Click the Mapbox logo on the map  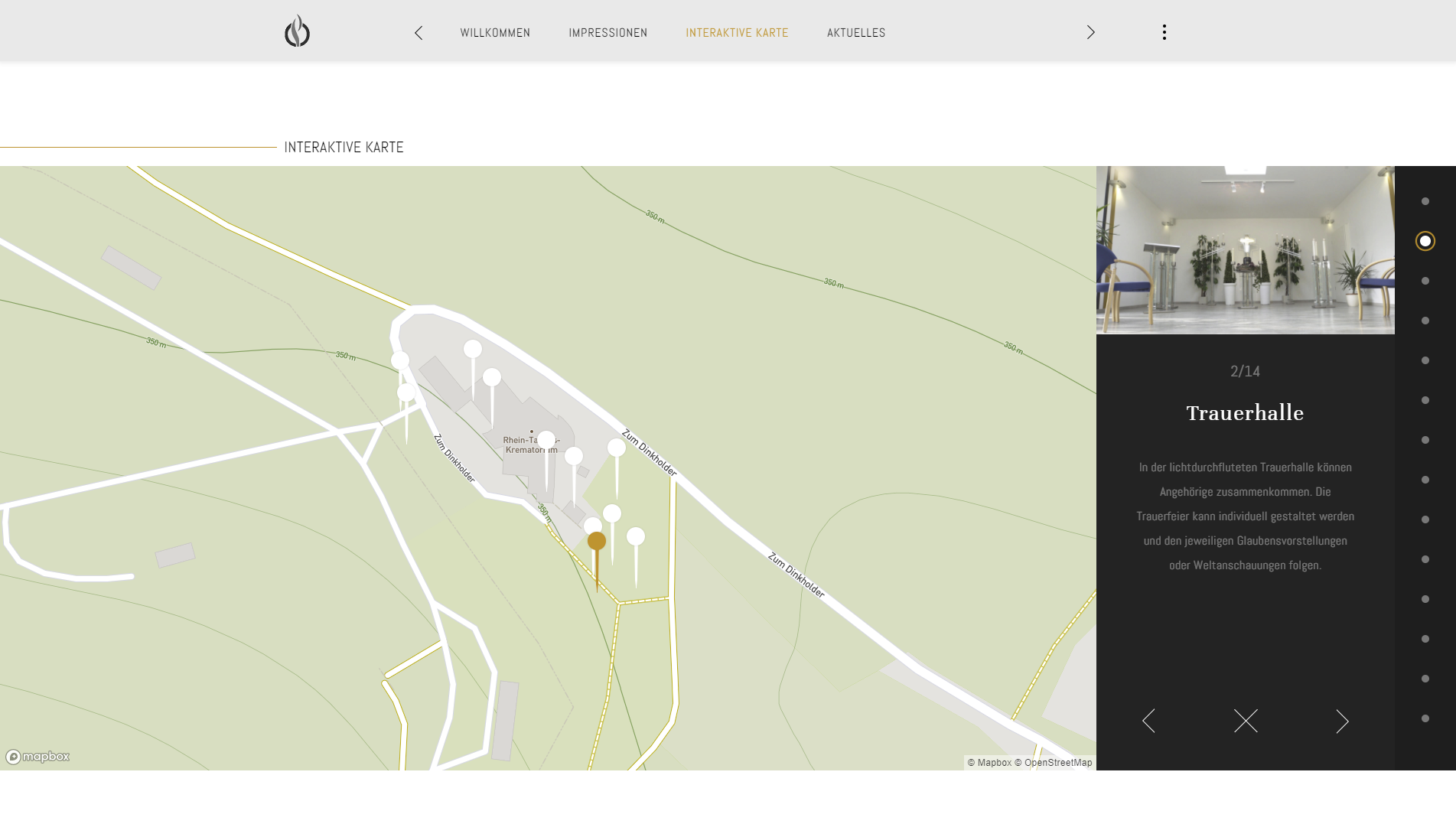coord(37,757)
